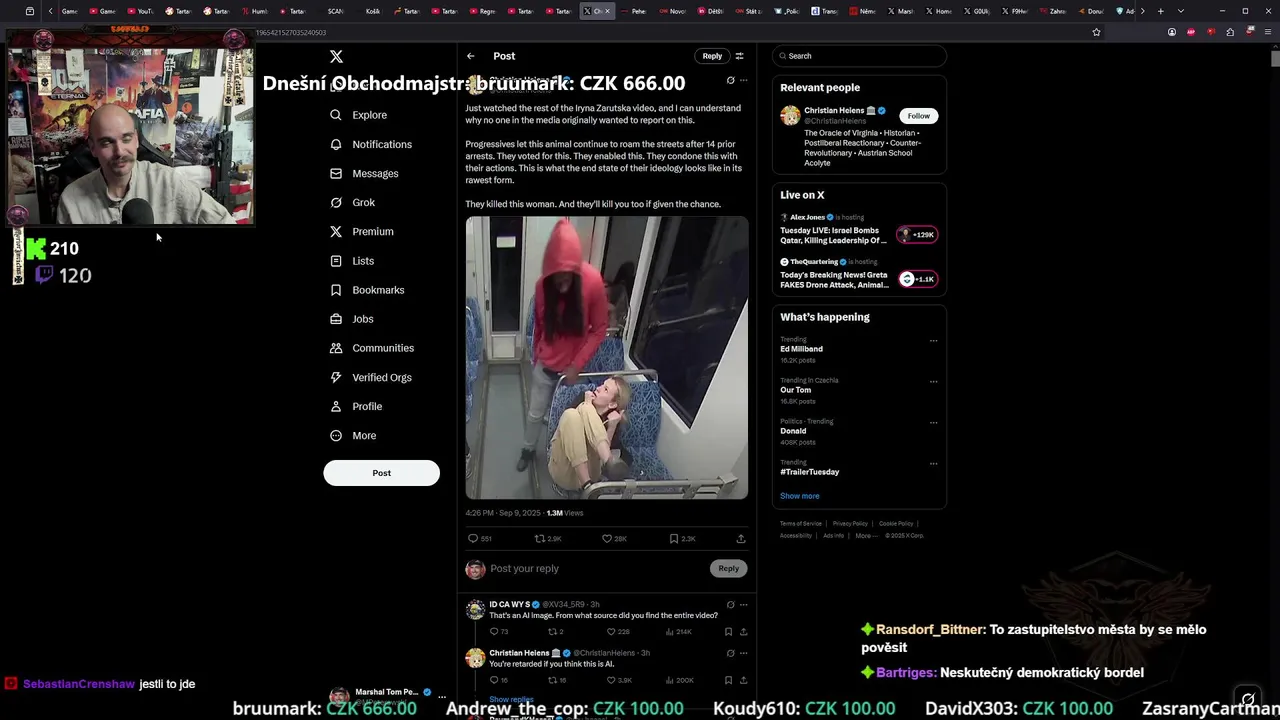The width and height of the screenshot is (1280, 720).
Task: Open the X logo home link
Action: (336, 57)
